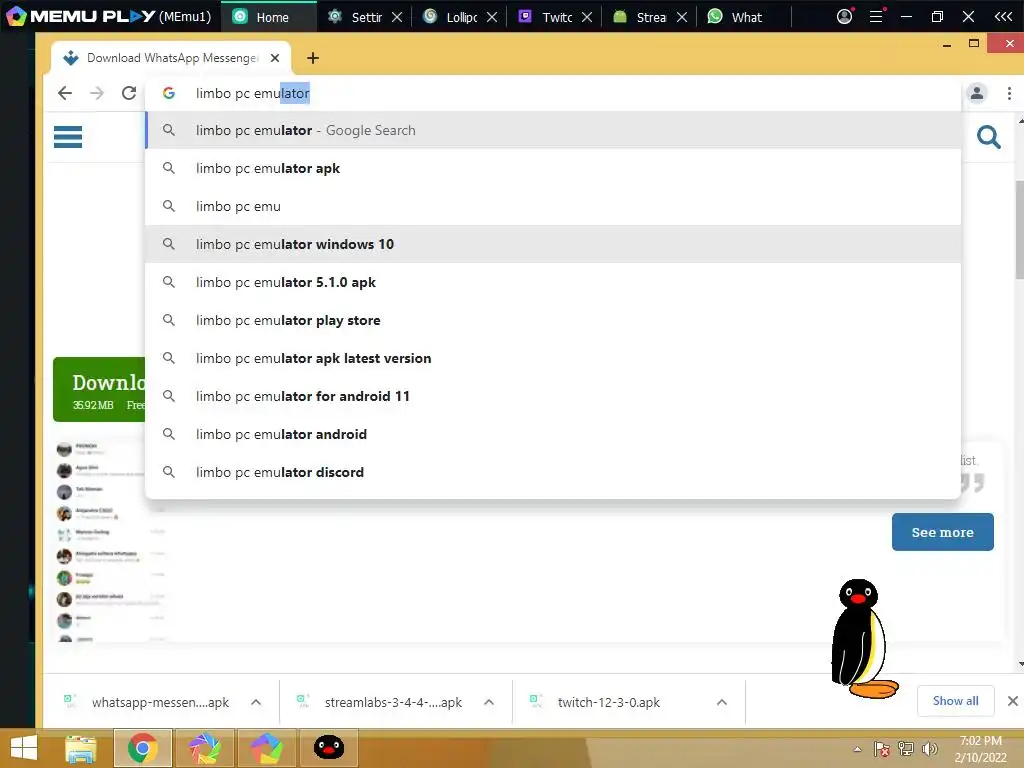This screenshot has height=768, width=1024.
Task: Collapse MEmu sidebar with triple-chevron icon
Action: 1003,16
